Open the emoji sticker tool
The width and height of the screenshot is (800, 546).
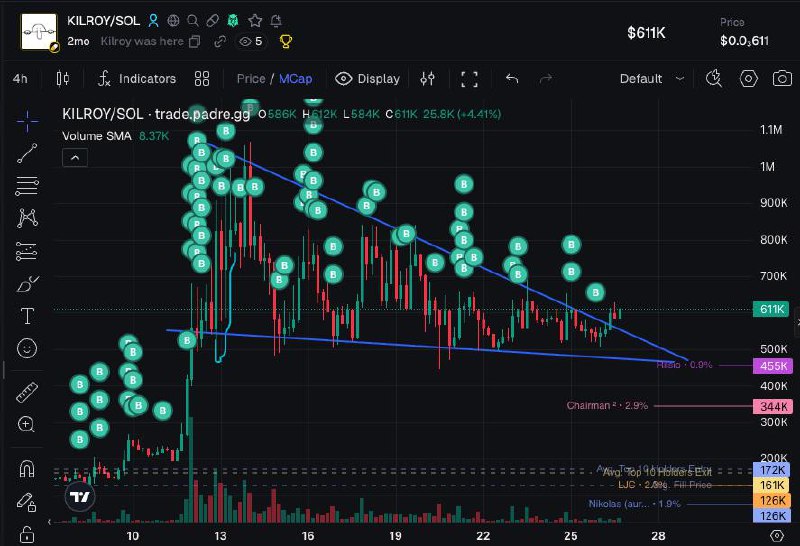click(27, 348)
